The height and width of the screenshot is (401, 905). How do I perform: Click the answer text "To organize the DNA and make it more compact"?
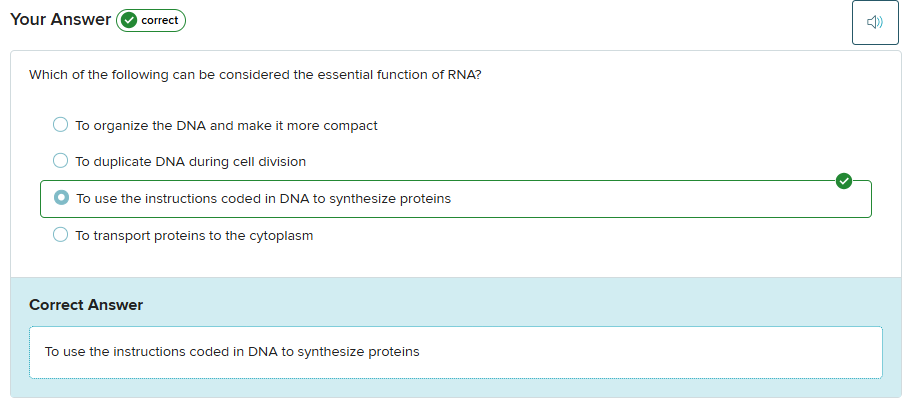(x=226, y=126)
